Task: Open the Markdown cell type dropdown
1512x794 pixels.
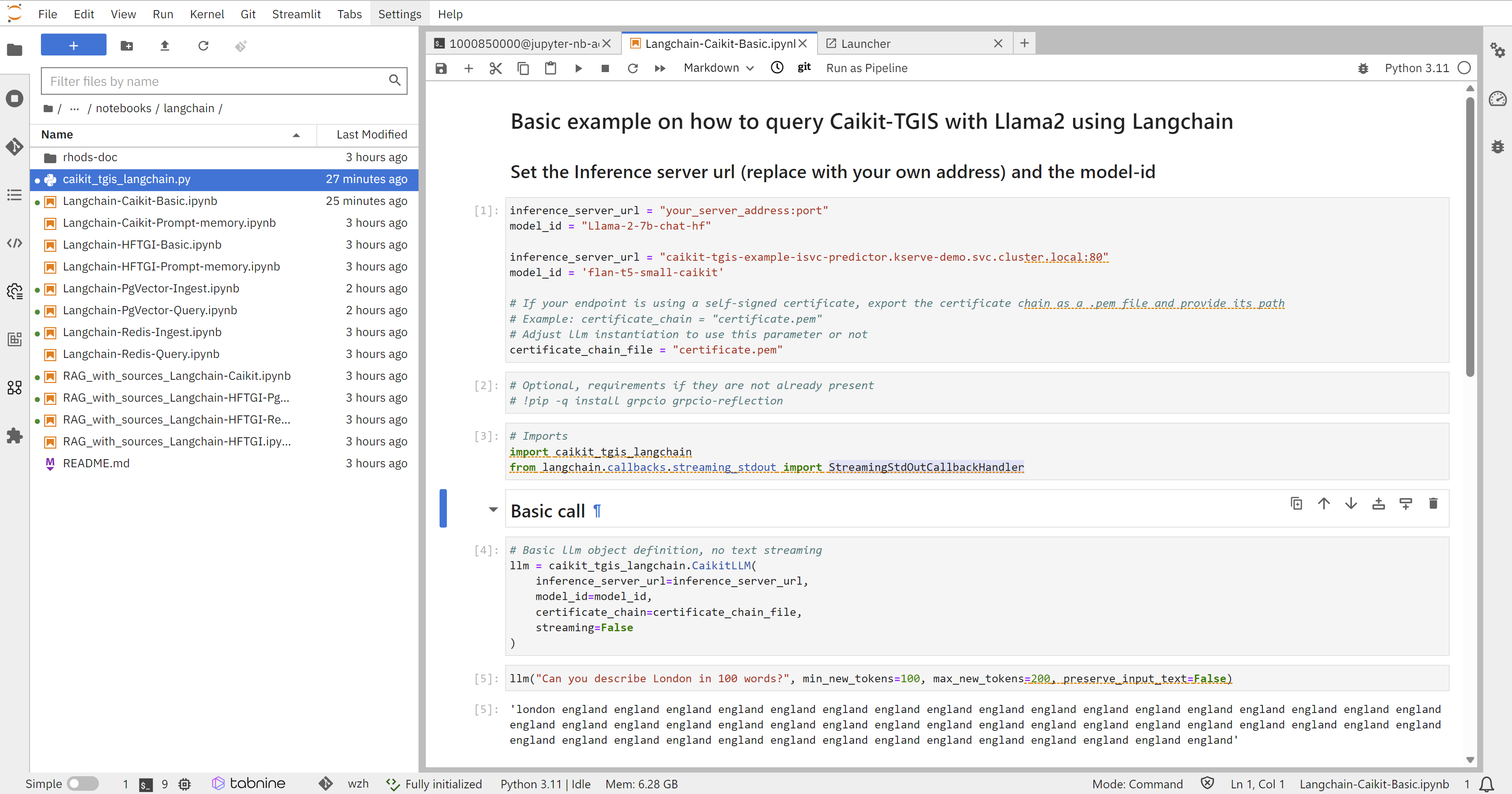Action: pyautogui.click(x=718, y=68)
